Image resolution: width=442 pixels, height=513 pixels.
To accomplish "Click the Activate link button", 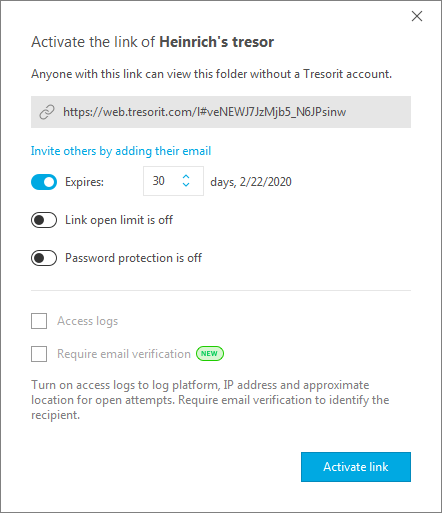I will pyautogui.click(x=356, y=467).
